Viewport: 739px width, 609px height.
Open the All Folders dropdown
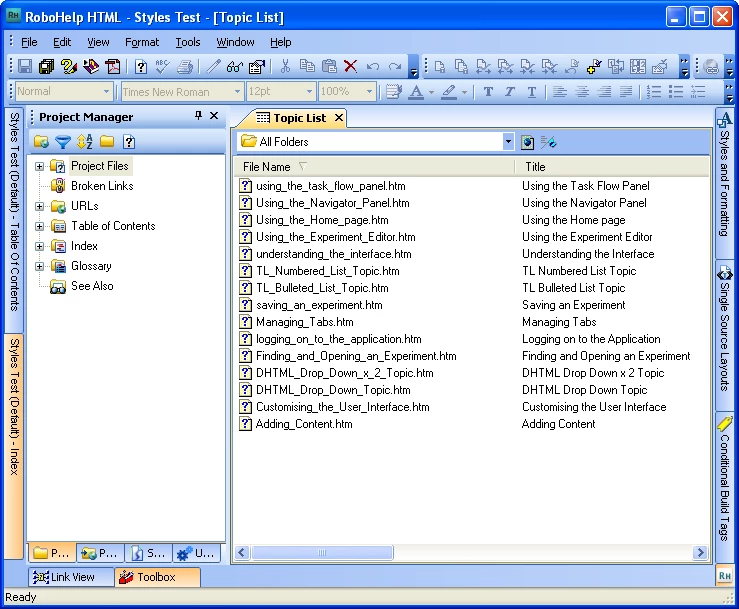(x=508, y=141)
